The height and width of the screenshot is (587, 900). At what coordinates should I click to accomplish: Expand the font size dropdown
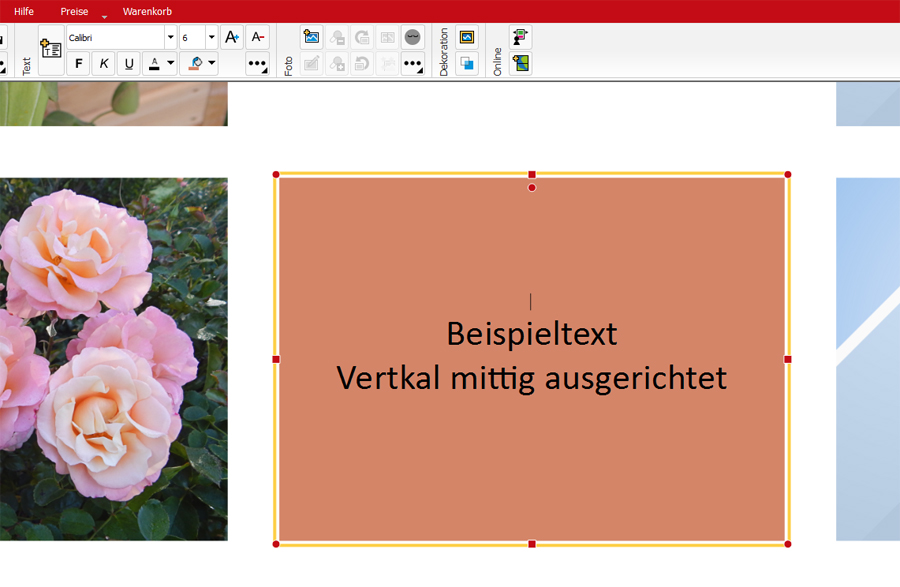(x=211, y=37)
